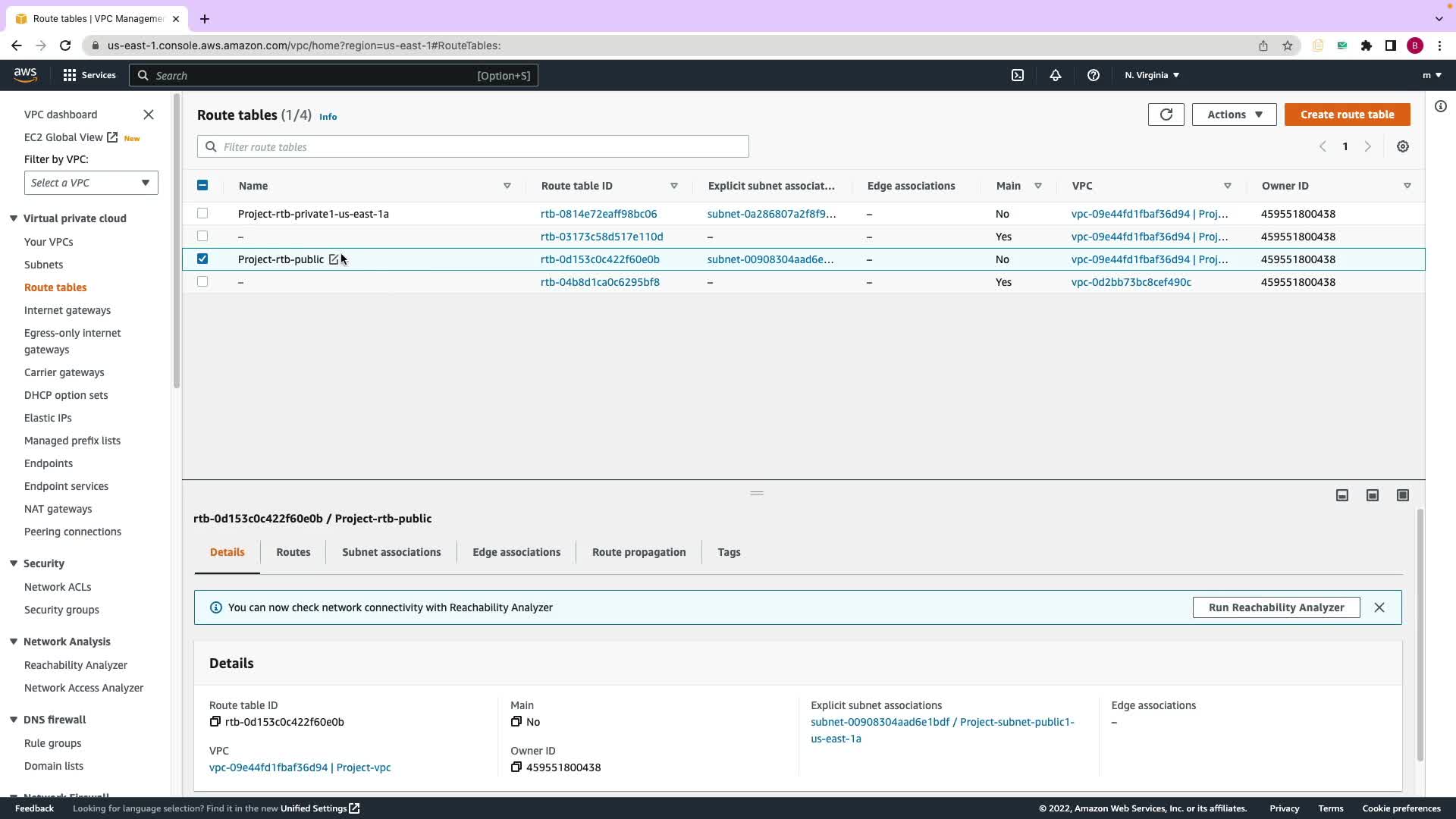Switch to the Routes tab
The height and width of the screenshot is (819, 1456).
(293, 552)
